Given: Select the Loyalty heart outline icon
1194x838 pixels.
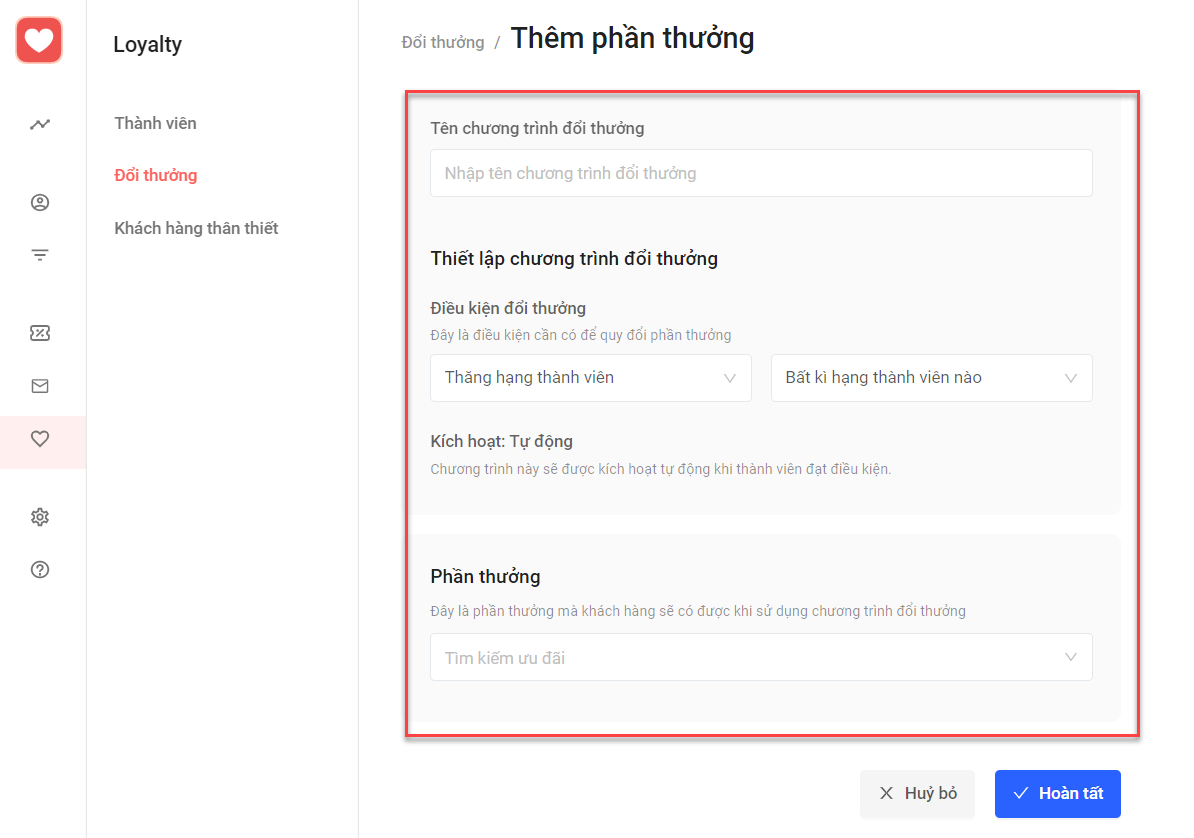Looking at the screenshot, I should click(x=40, y=439).
